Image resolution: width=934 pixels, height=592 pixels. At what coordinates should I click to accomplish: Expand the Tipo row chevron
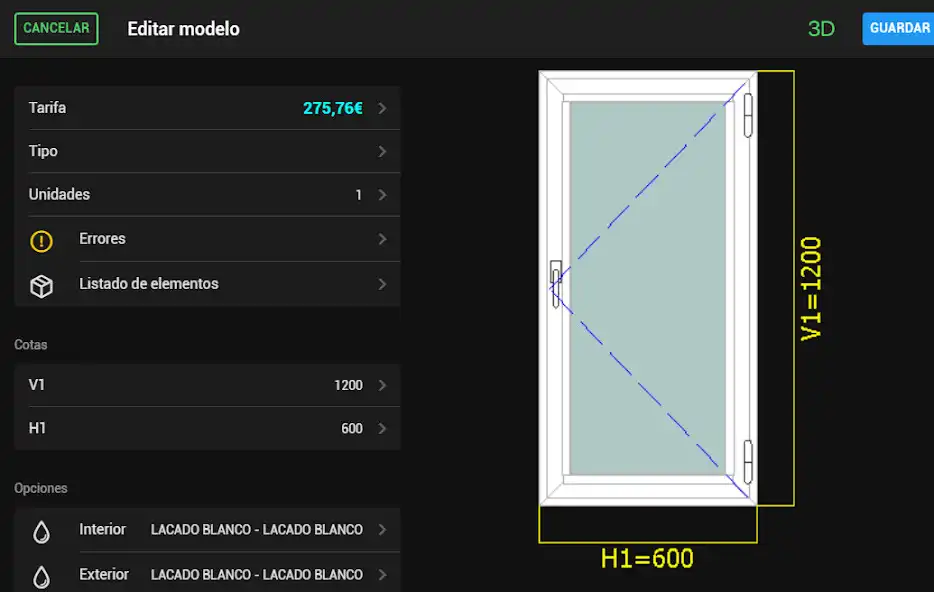pyautogui.click(x=382, y=152)
